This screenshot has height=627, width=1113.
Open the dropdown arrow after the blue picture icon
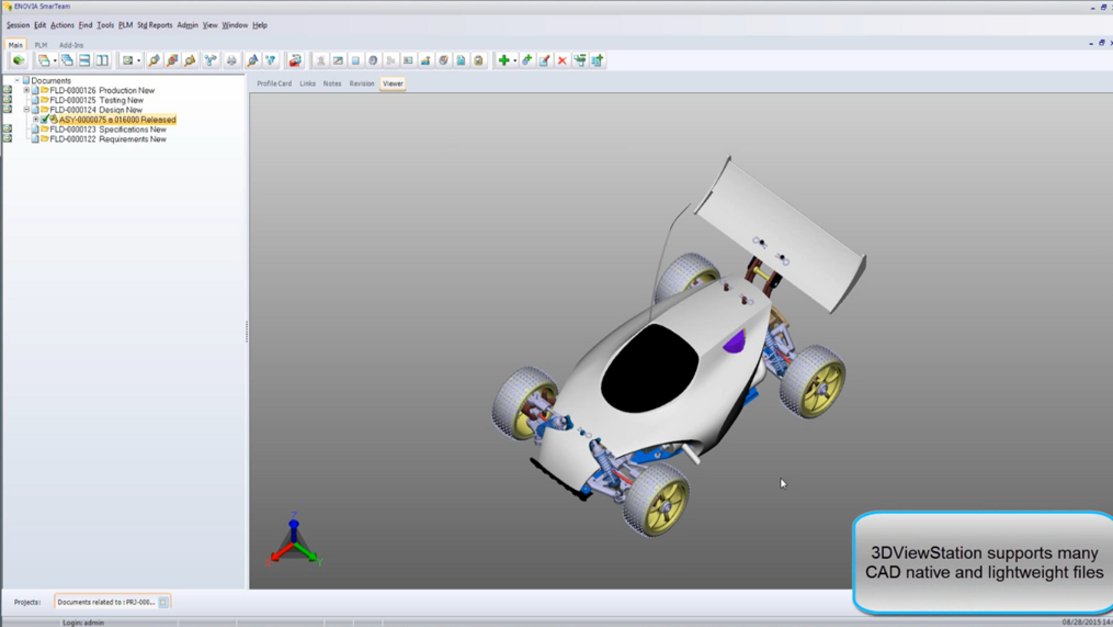pyautogui.click(x=138, y=61)
